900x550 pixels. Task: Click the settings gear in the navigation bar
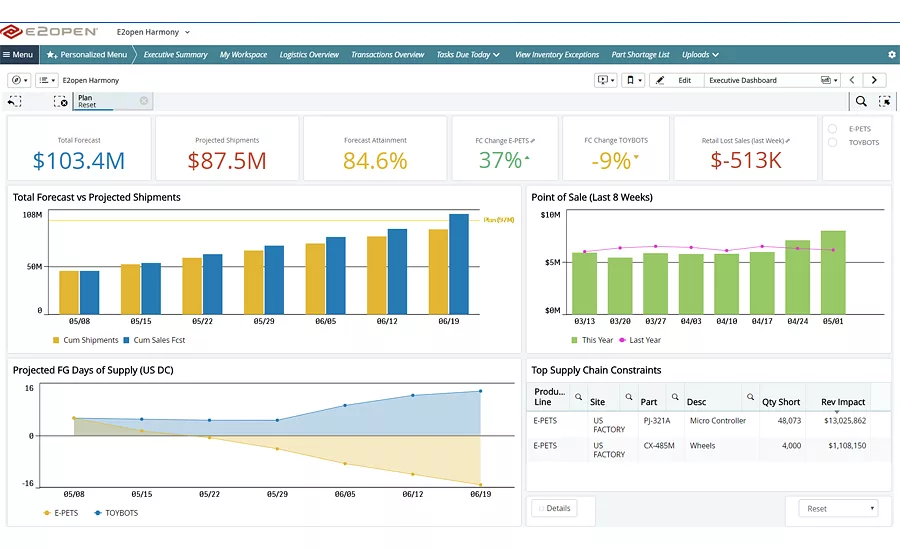click(x=891, y=55)
